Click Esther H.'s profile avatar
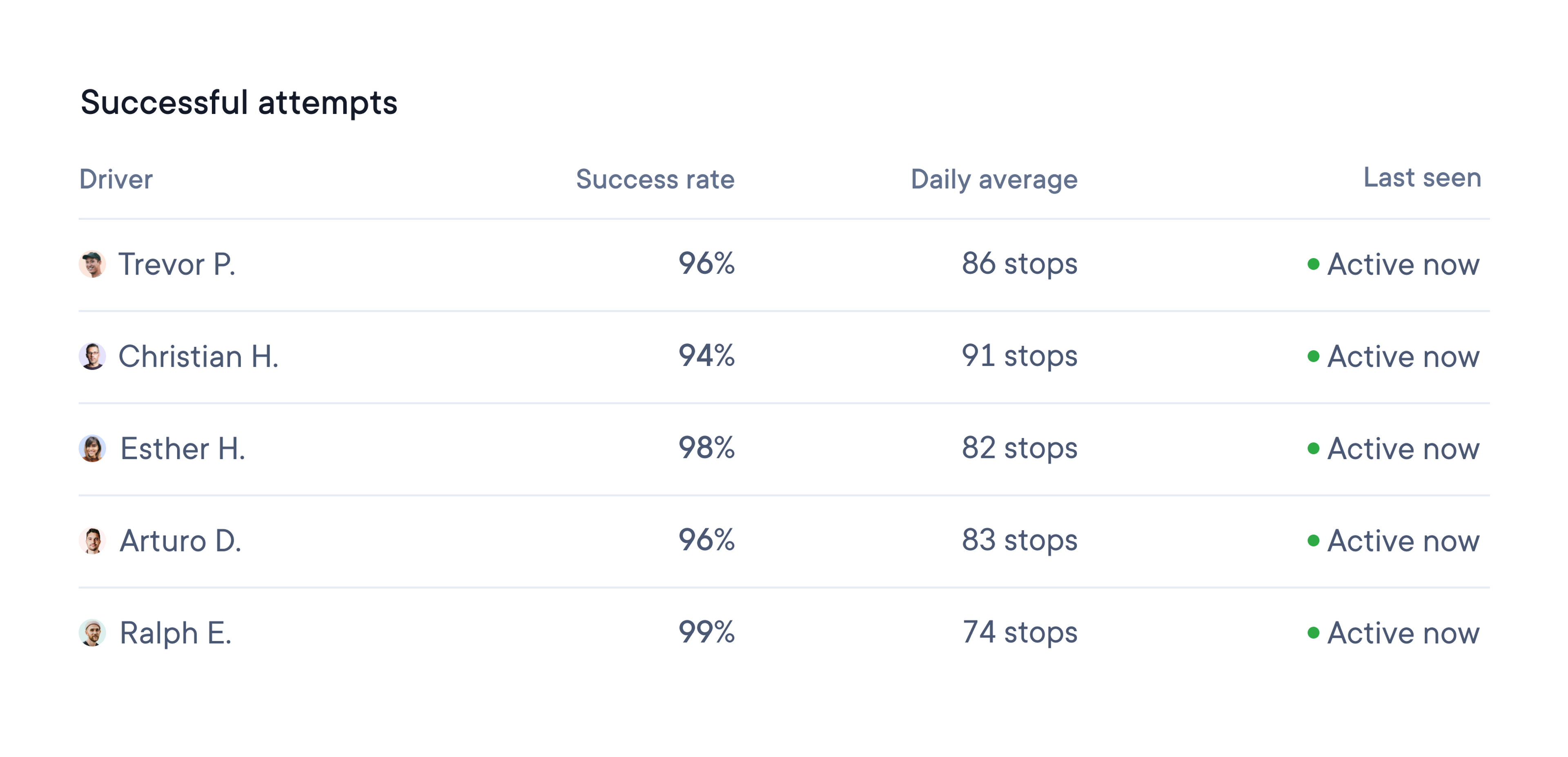The image size is (1568, 757). (x=93, y=449)
